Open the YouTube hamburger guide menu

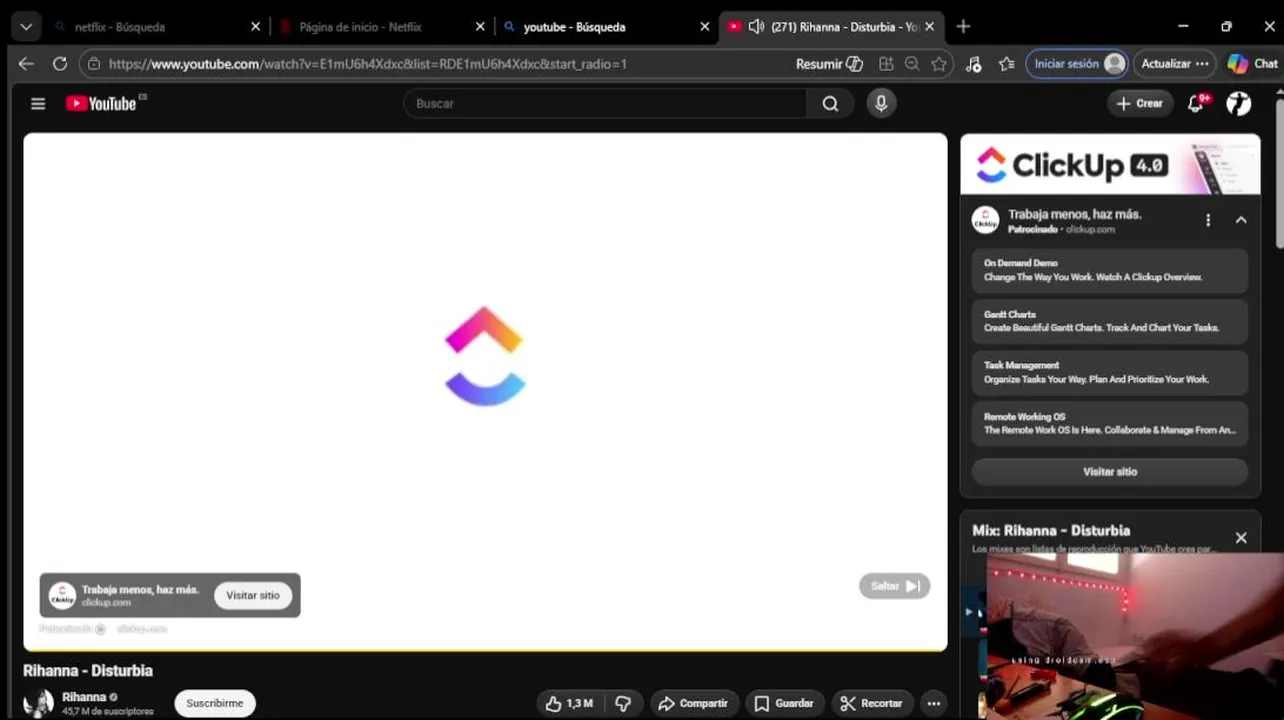tap(38, 103)
